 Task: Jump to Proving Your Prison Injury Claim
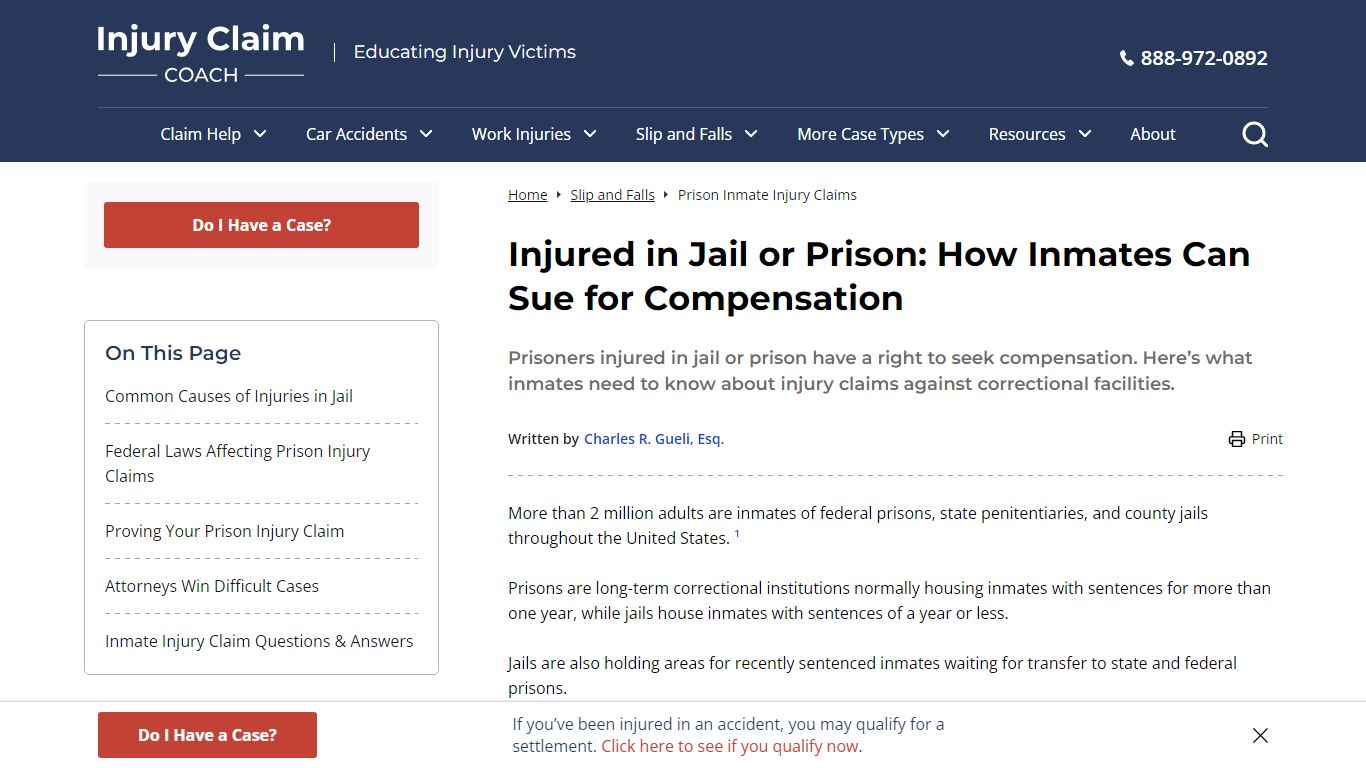[x=225, y=531]
